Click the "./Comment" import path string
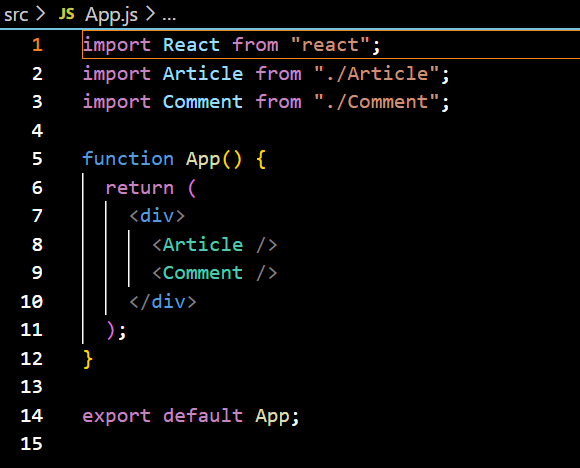 pyautogui.click(x=376, y=102)
